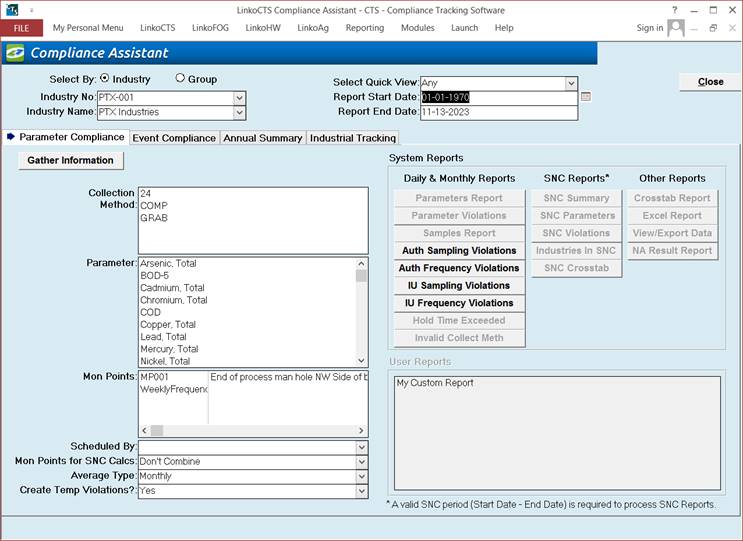
Task: Open the Help menu
Action: pos(504,28)
